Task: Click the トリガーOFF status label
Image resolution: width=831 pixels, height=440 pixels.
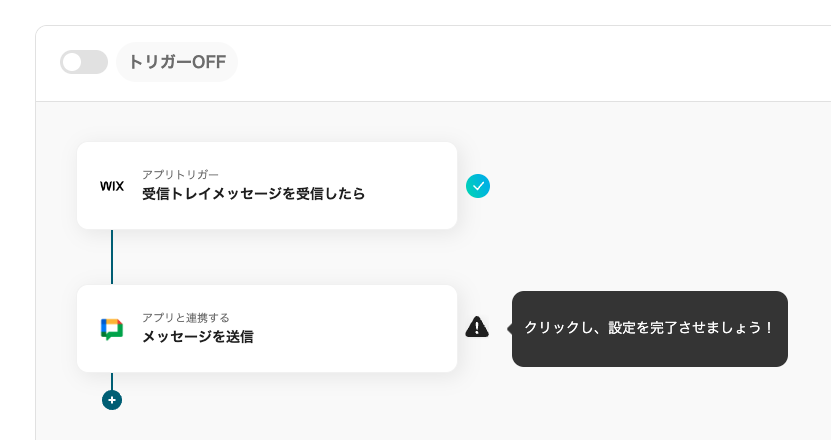Action: coord(177,62)
